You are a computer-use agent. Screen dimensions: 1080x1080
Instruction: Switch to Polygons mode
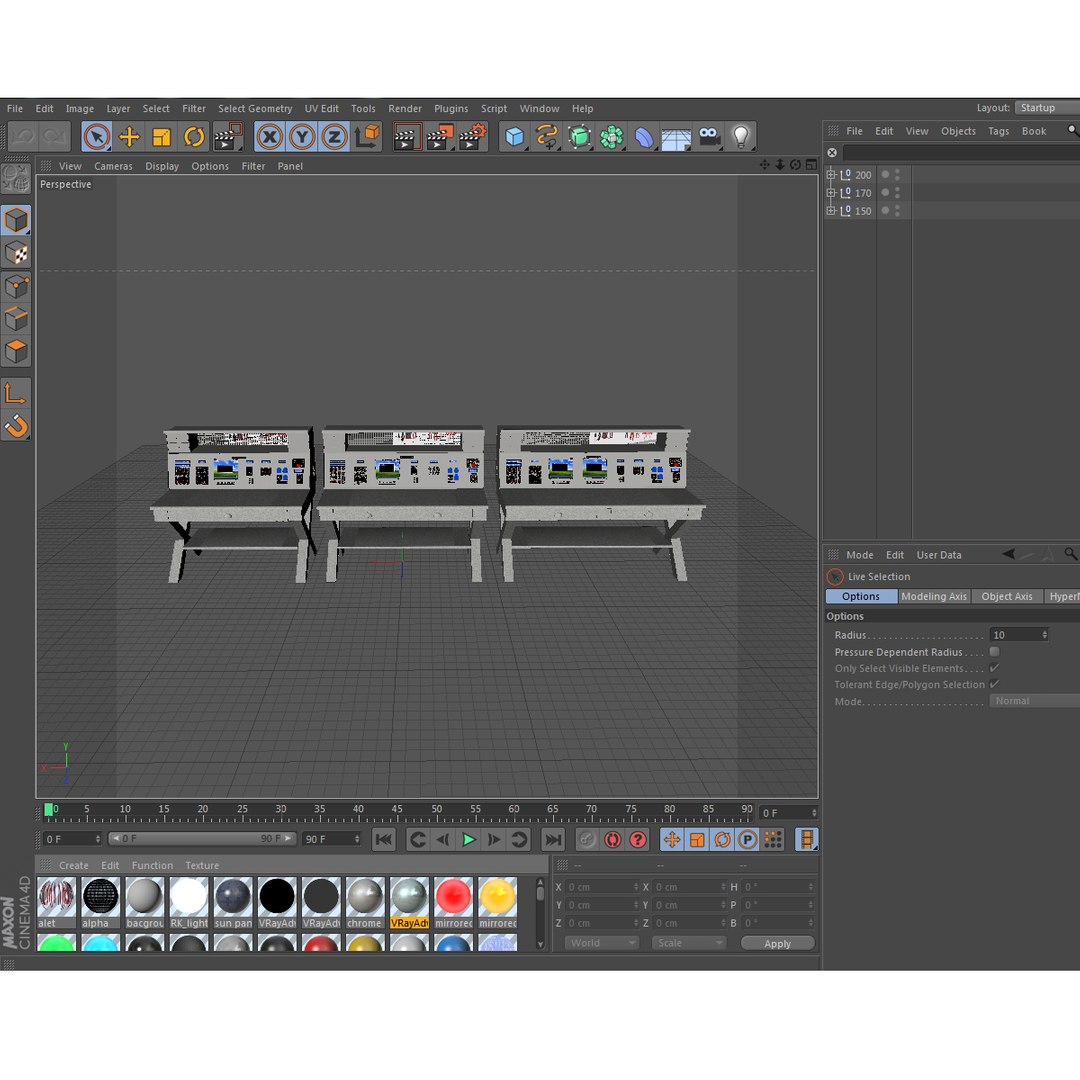16,351
